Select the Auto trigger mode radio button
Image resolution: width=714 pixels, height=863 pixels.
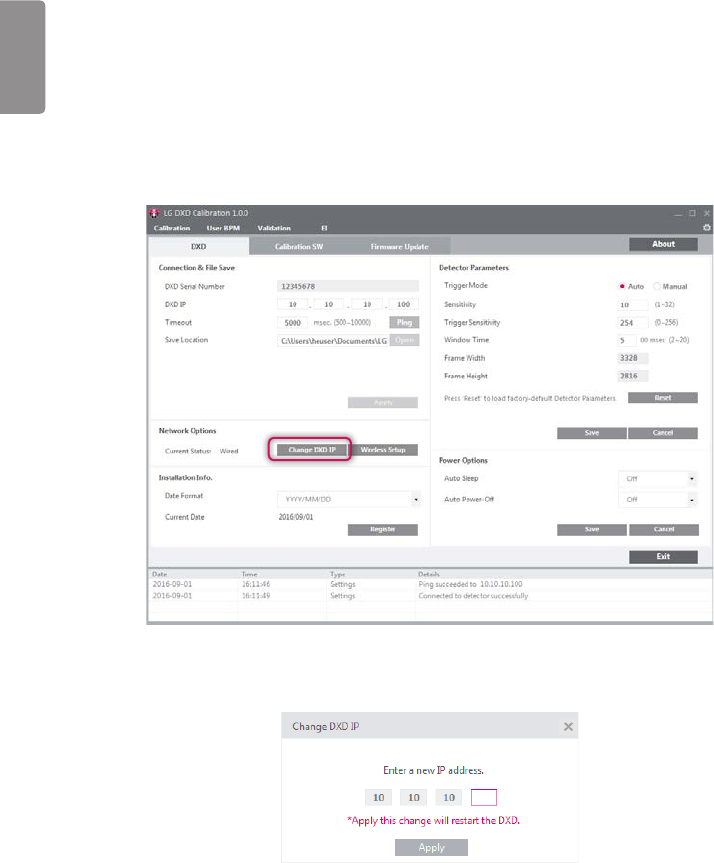pos(622,286)
